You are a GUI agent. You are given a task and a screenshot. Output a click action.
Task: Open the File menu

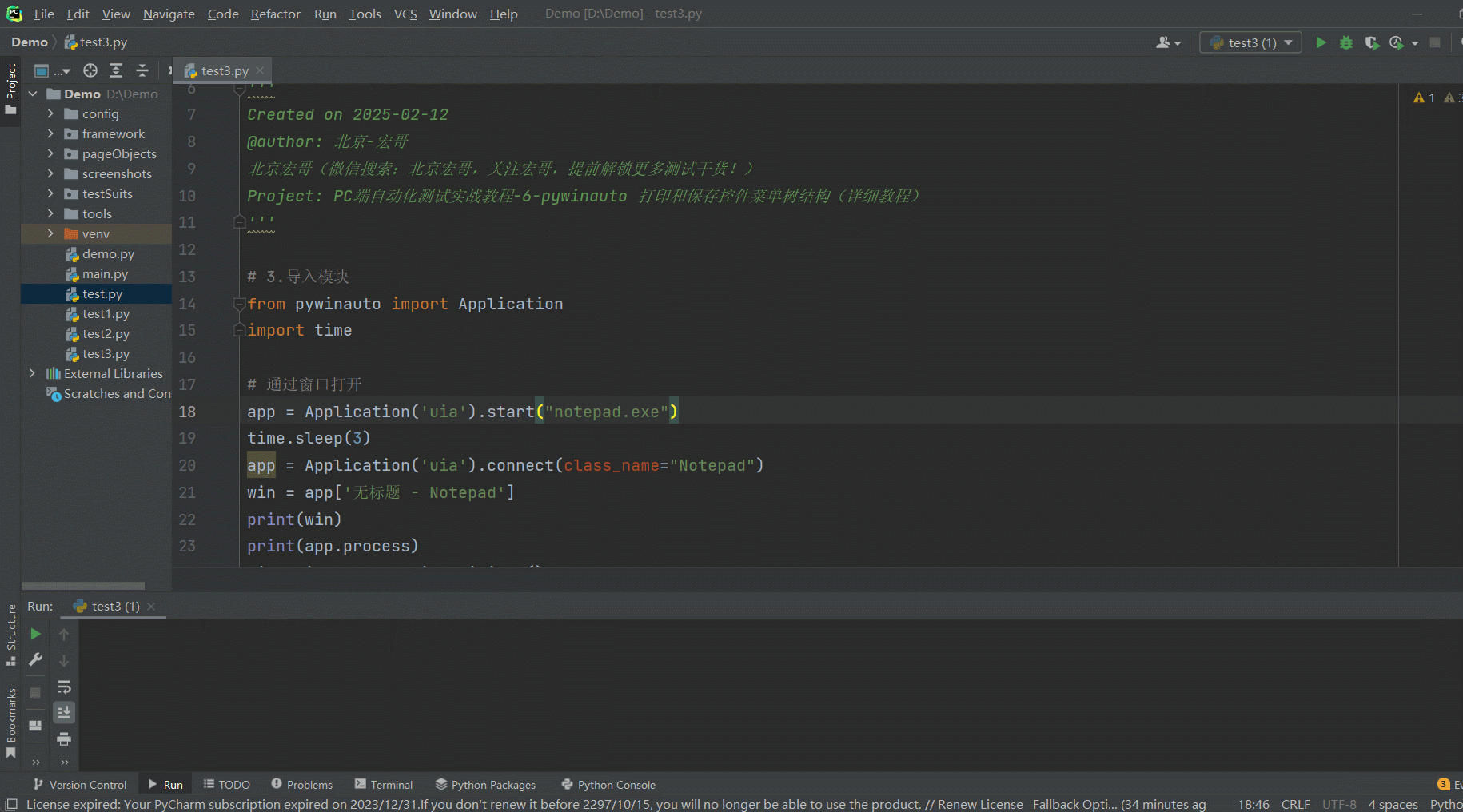point(44,14)
